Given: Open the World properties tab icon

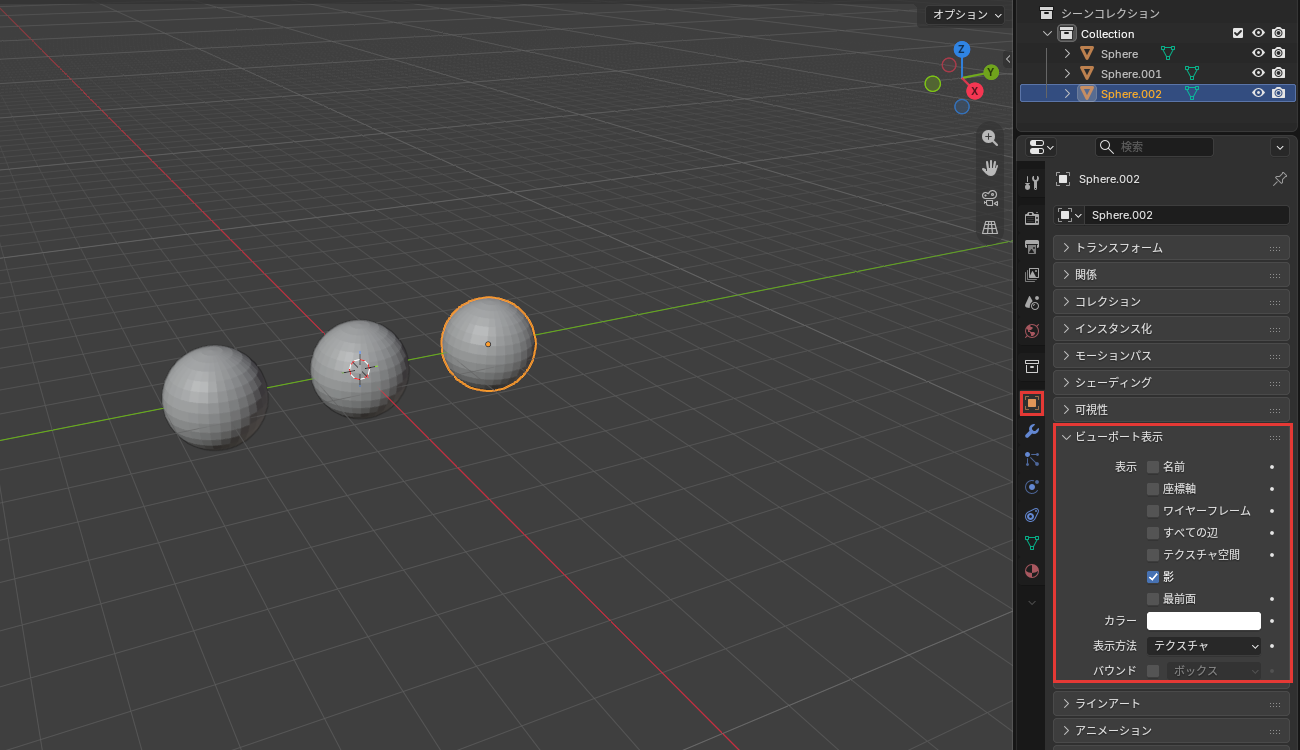Looking at the screenshot, I should pyautogui.click(x=1032, y=330).
